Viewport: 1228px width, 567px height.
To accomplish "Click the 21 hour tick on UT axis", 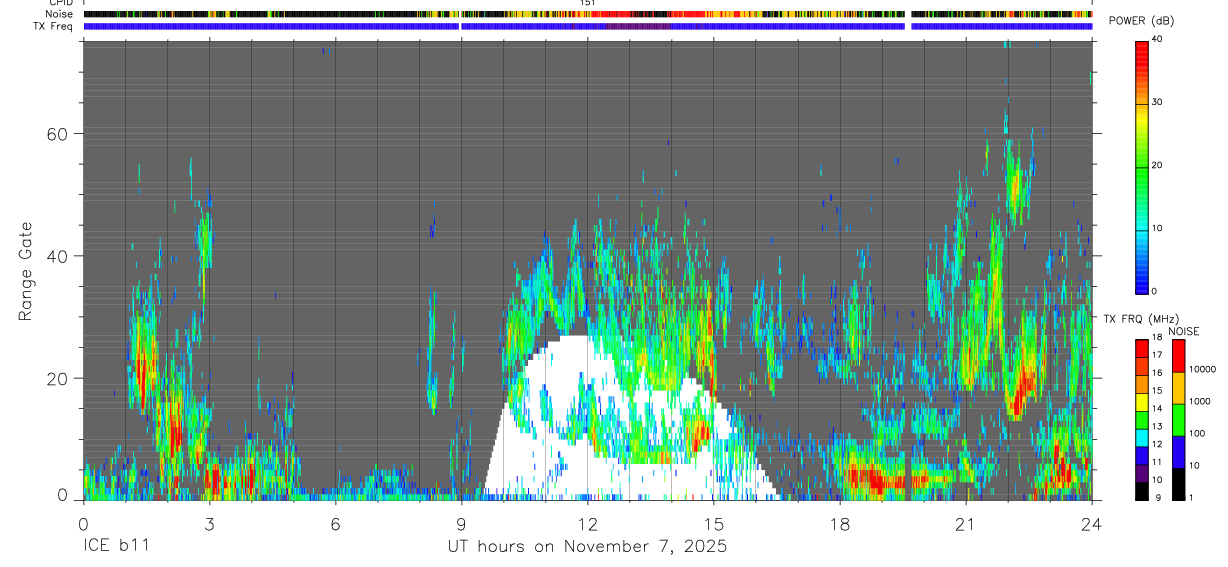I will click(x=966, y=523).
